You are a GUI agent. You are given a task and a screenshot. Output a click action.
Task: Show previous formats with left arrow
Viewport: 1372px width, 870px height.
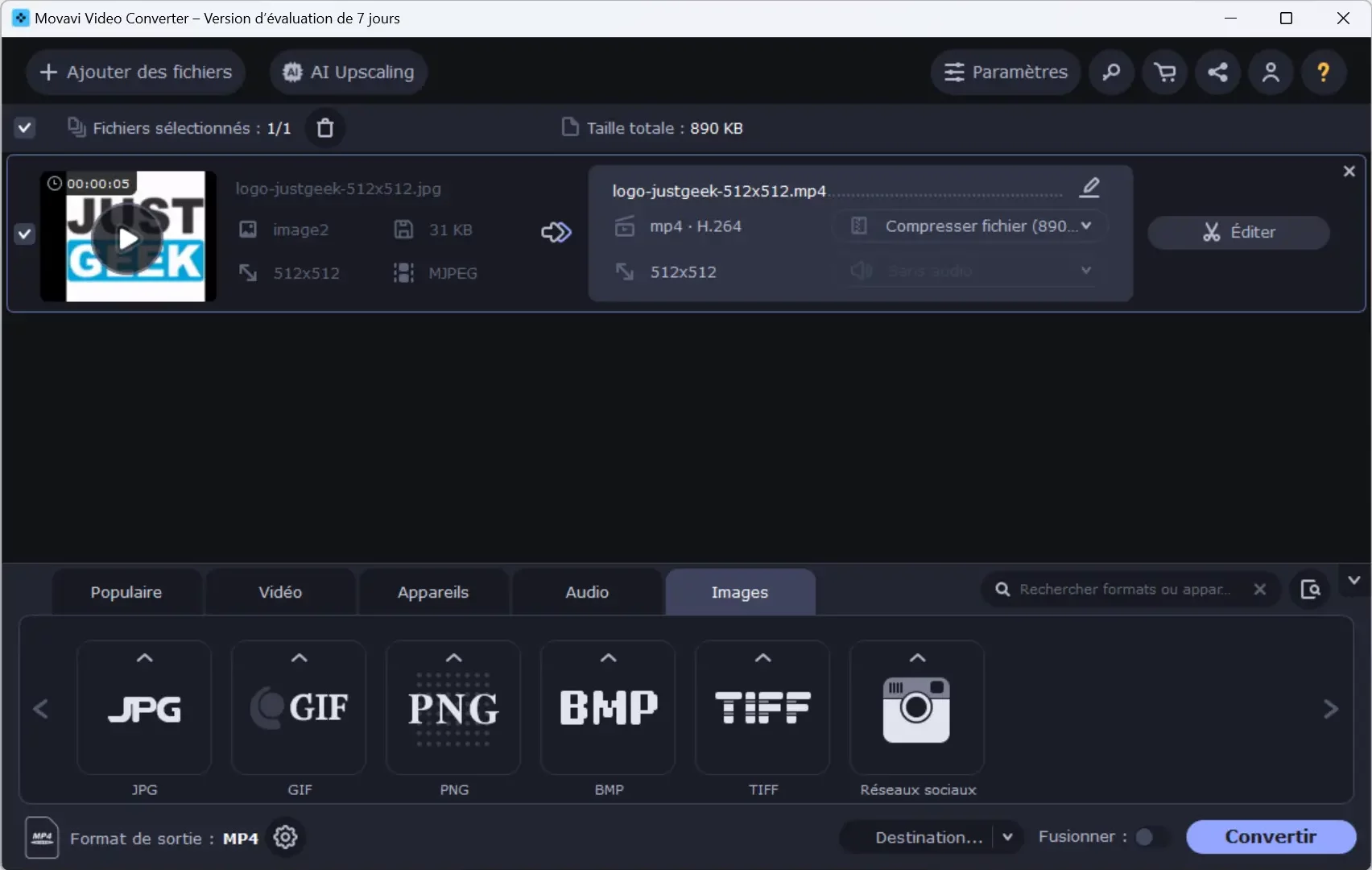click(41, 709)
